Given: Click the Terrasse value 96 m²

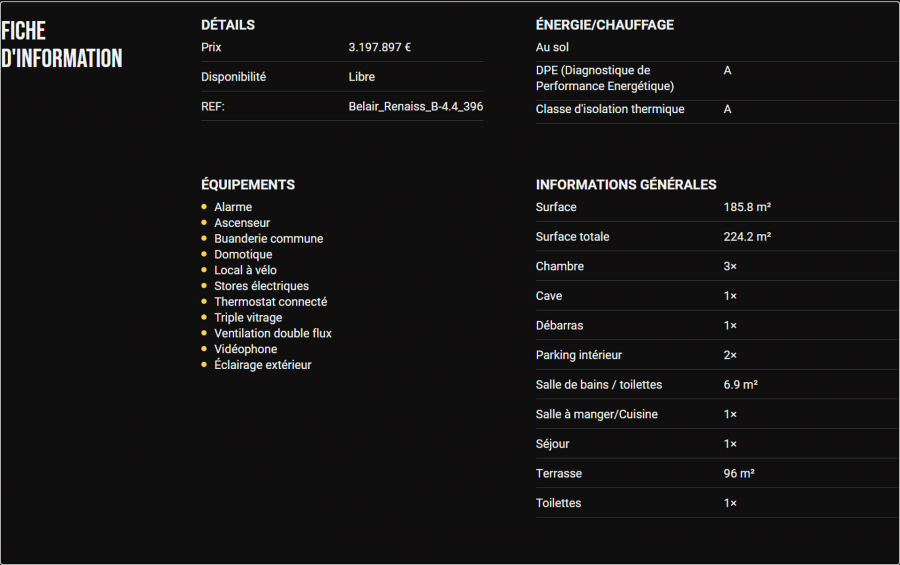Looking at the screenshot, I should point(739,474).
